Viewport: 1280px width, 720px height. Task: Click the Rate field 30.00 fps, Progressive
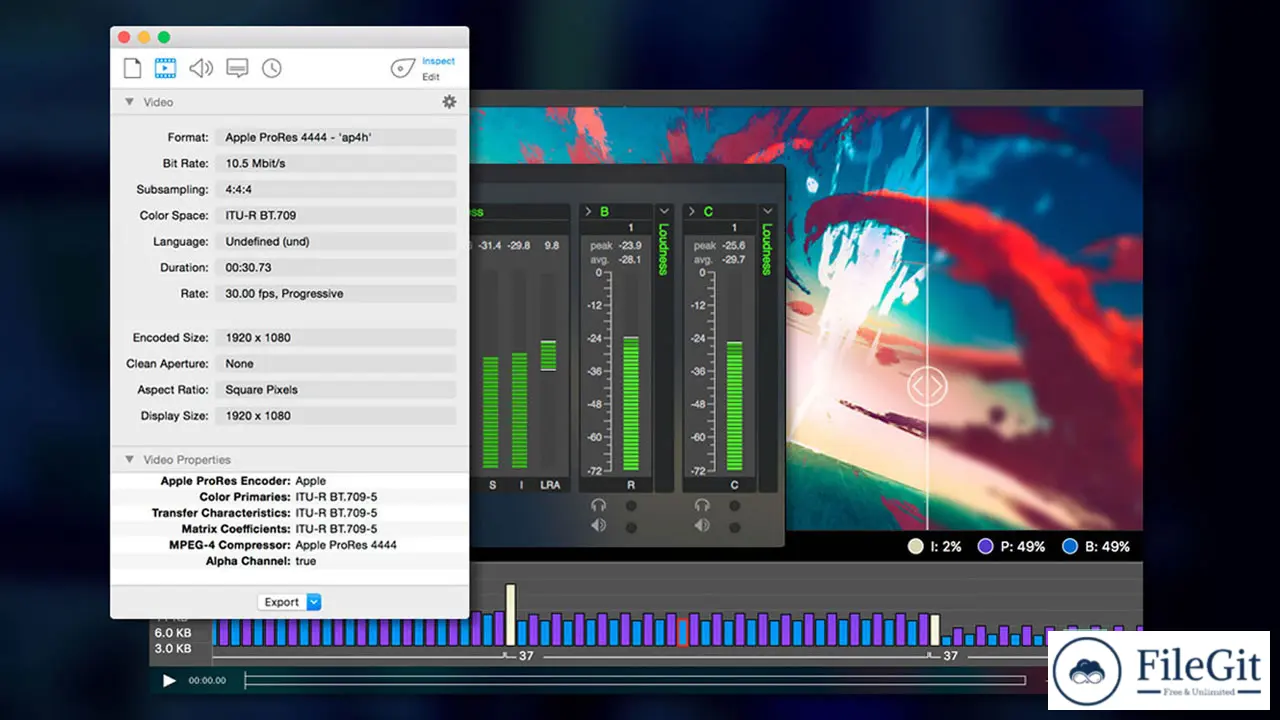pos(337,293)
